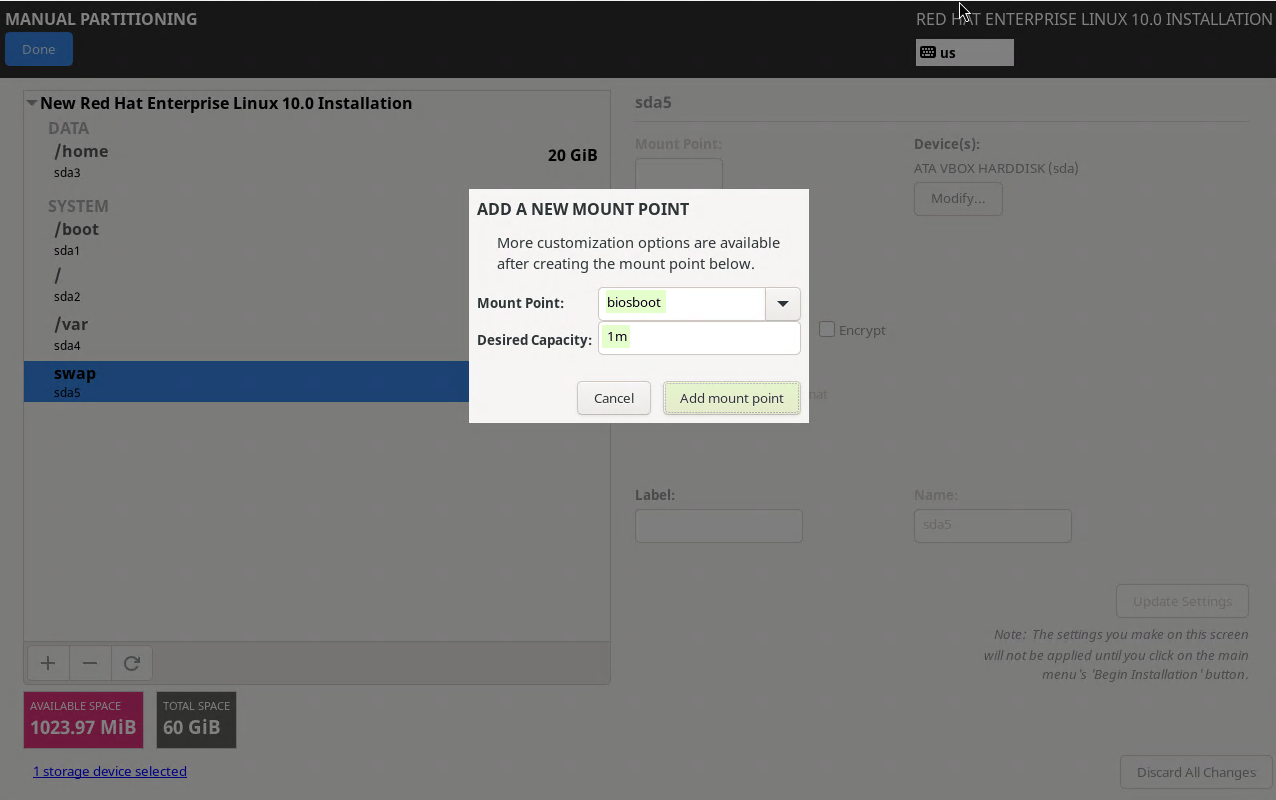Click the 20 GiB size of /home
1276x800 pixels.
[573, 155]
